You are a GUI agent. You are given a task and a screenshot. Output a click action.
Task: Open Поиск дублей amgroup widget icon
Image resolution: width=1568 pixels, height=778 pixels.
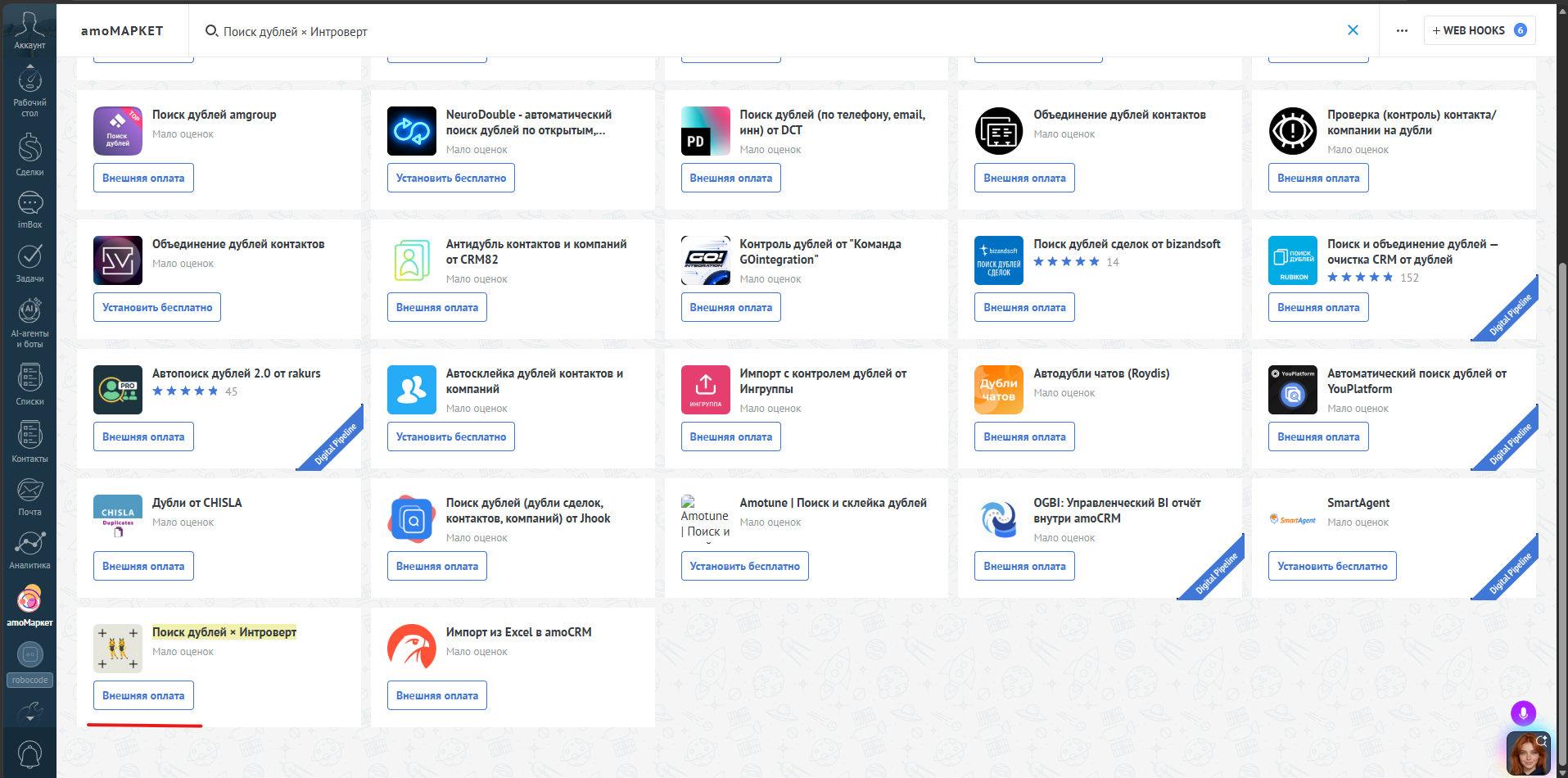tap(118, 131)
